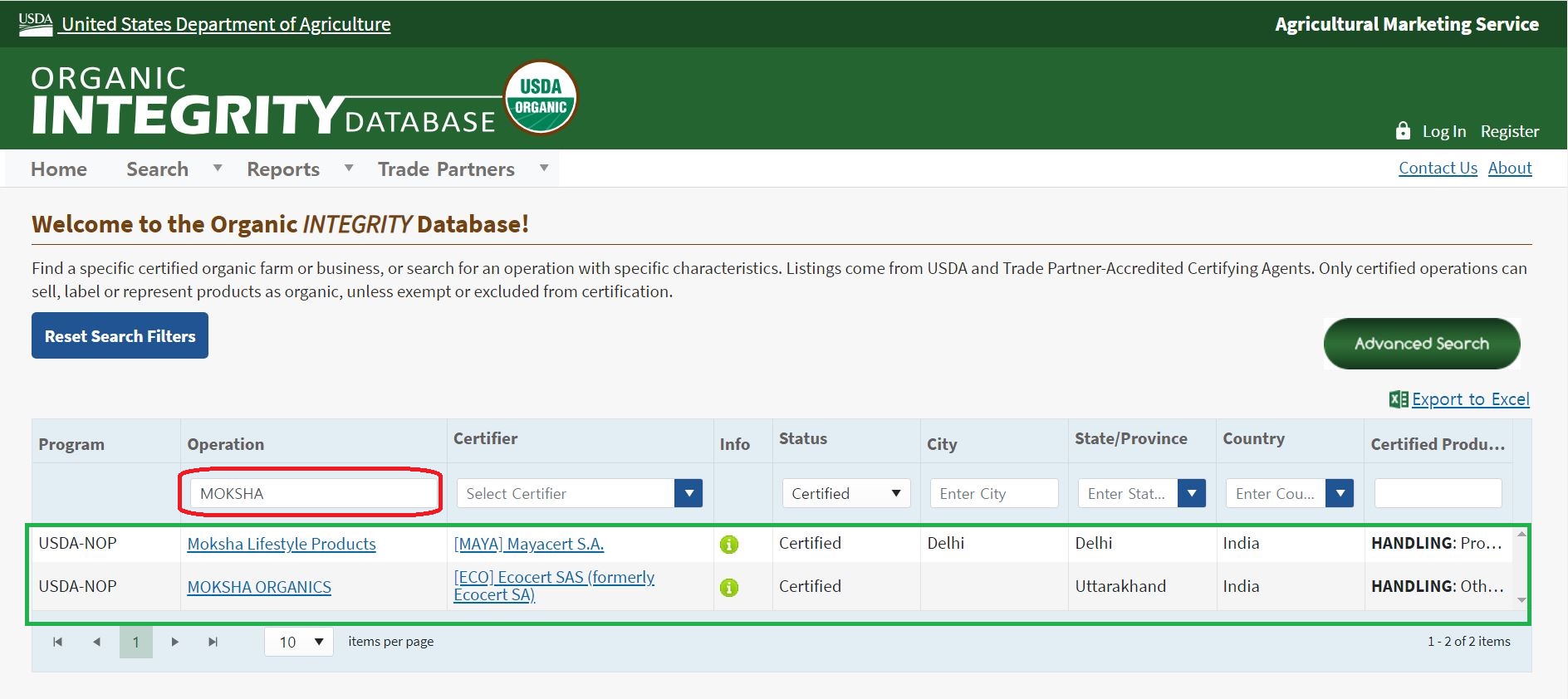Sort by the City column header
This screenshot has width=1568, height=699.
click(x=942, y=444)
